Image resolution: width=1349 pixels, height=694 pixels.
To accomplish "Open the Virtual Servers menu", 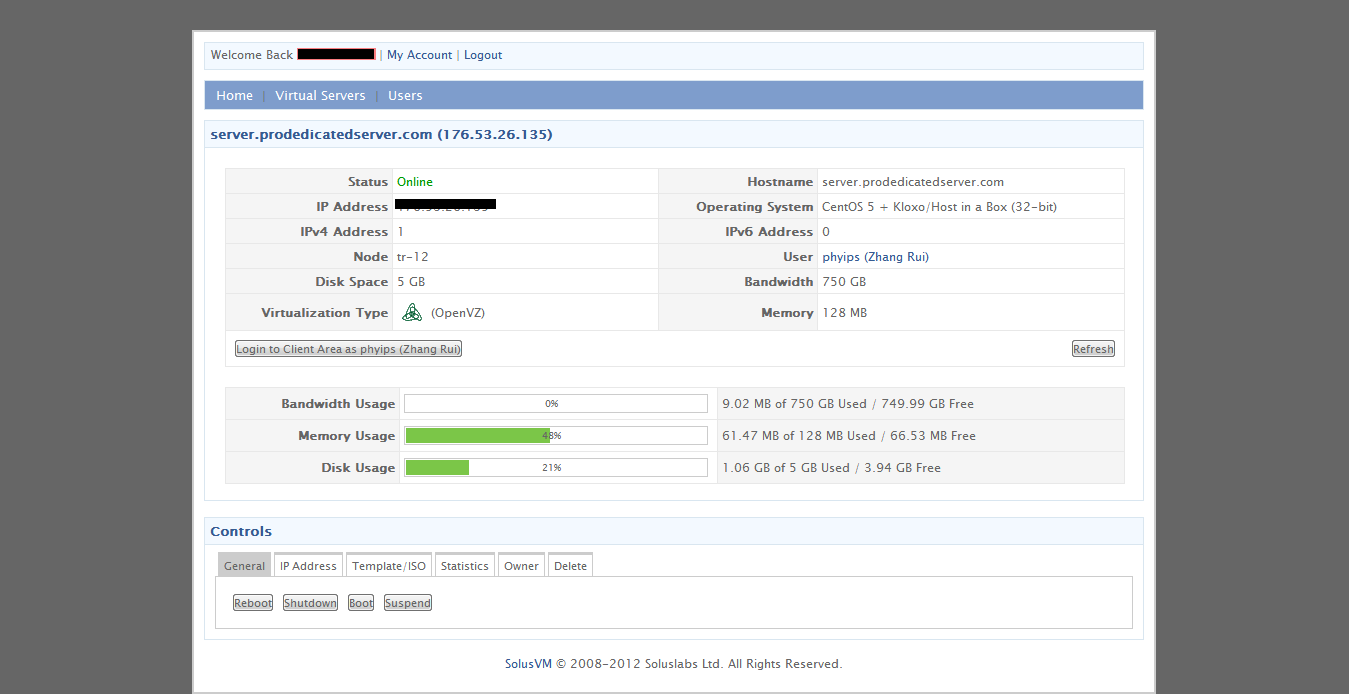I will [x=320, y=96].
